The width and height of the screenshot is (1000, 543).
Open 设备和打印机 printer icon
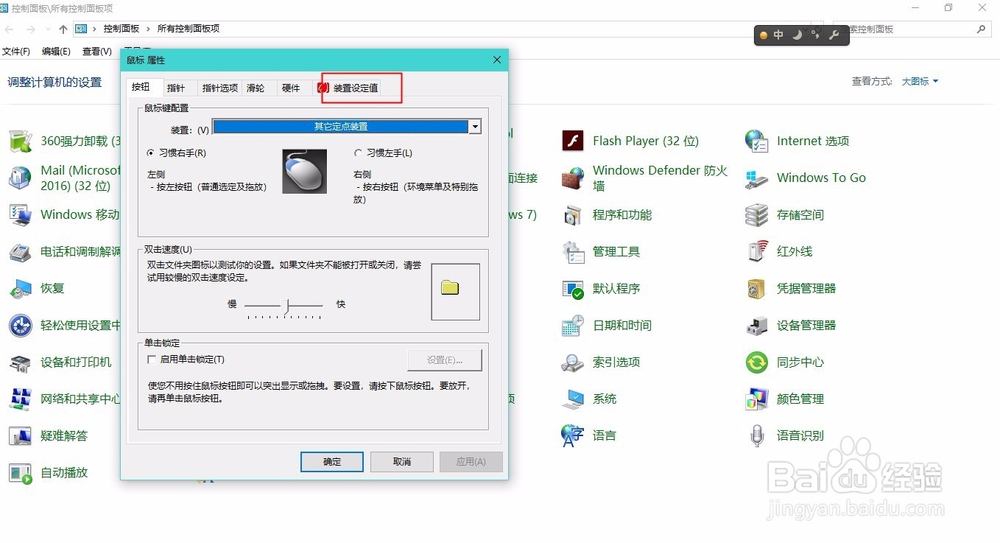pos(20,362)
